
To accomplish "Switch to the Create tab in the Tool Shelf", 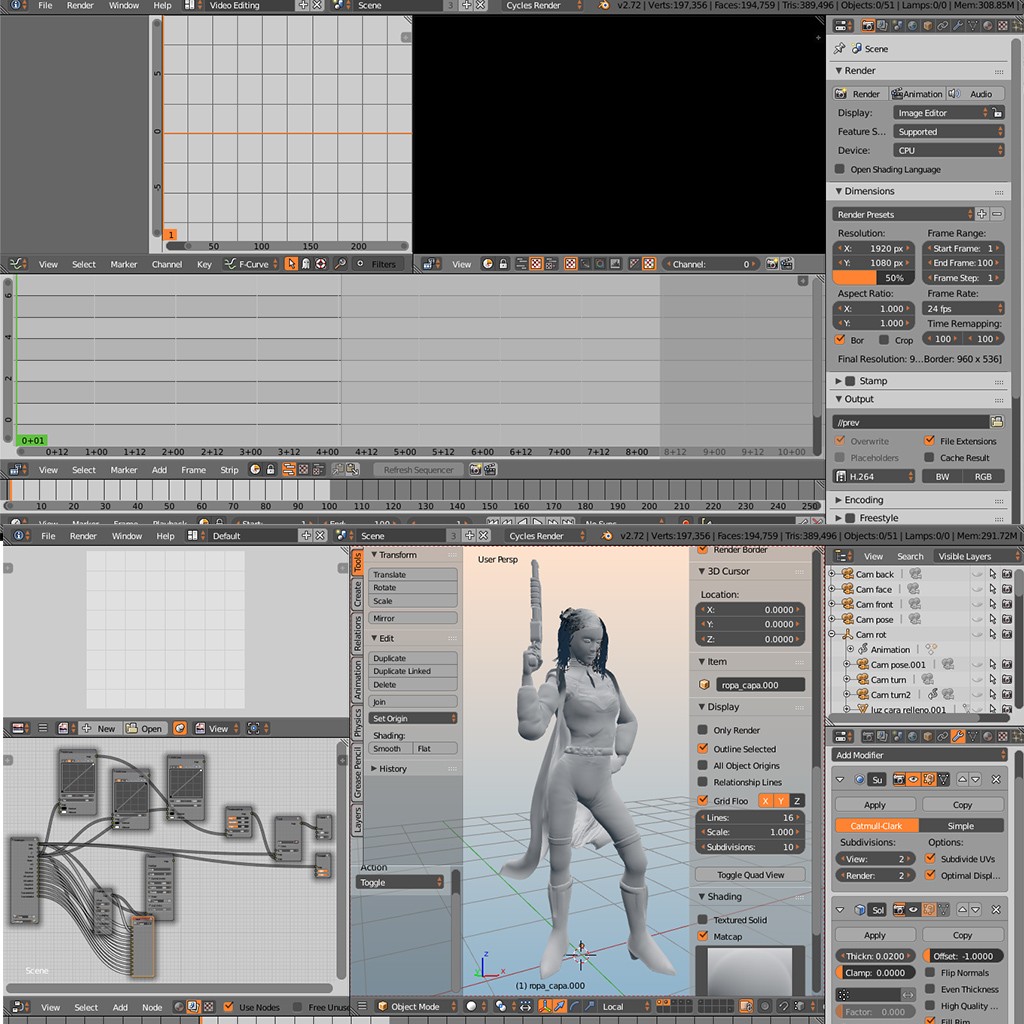I will click(357, 592).
